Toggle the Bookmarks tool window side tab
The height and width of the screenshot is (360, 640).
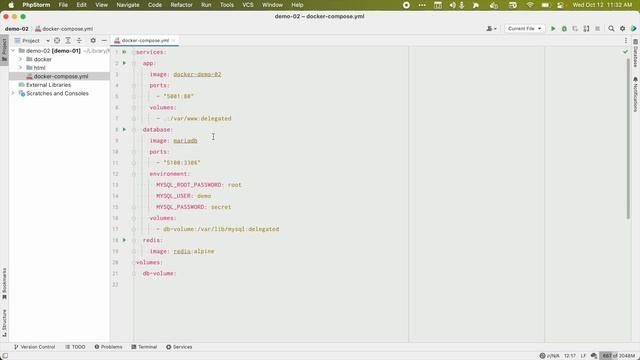coord(4,283)
